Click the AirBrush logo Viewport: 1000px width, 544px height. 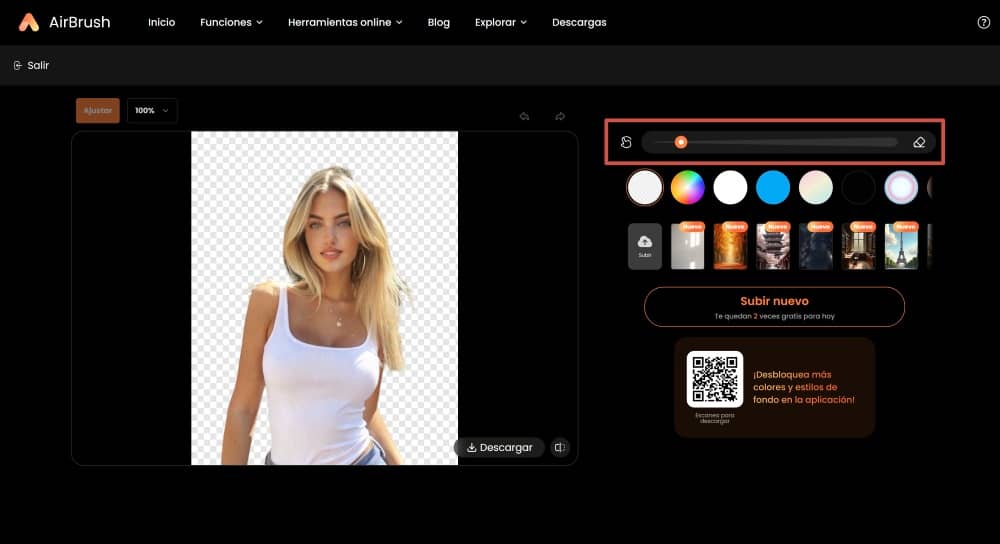[64, 22]
